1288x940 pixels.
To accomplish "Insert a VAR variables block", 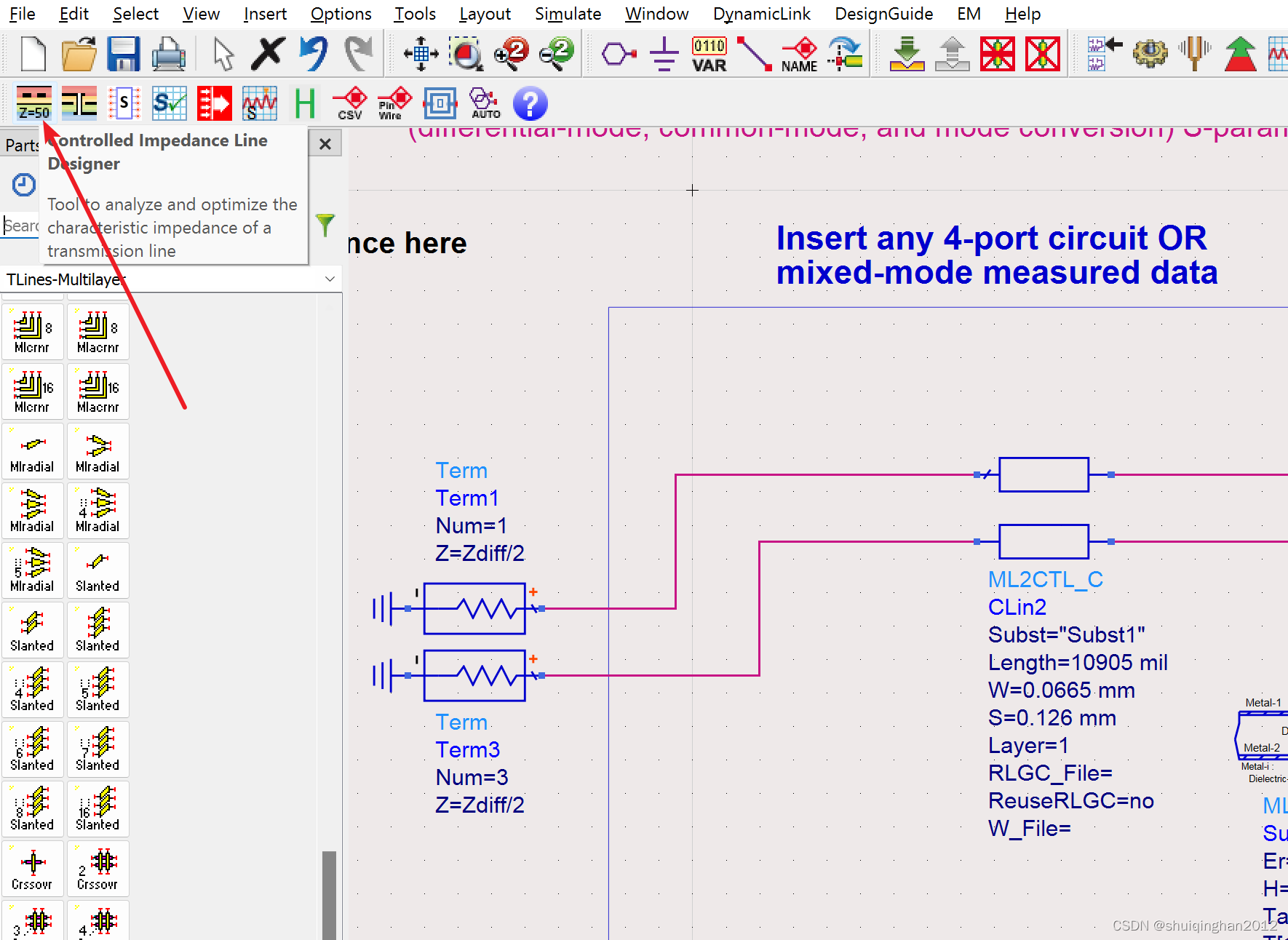I will (x=709, y=53).
